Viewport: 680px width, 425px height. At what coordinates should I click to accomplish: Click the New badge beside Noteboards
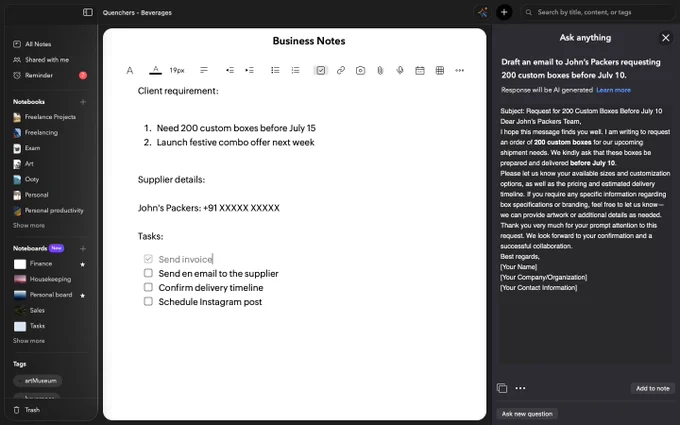(x=56, y=248)
